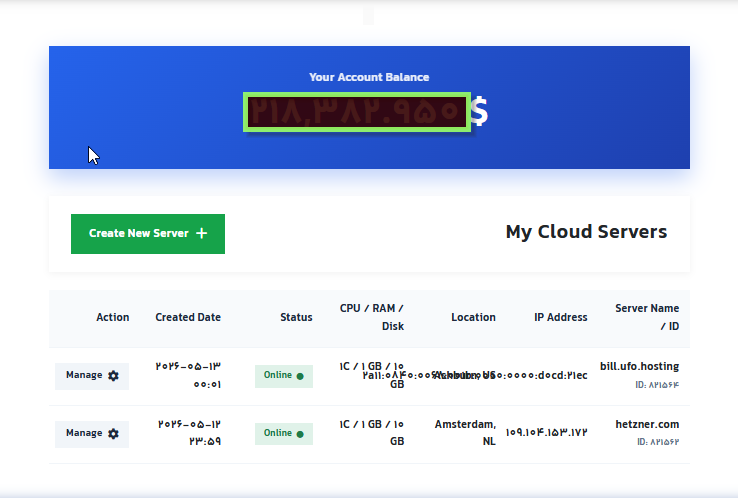The width and height of the screenshot is (738, 498).
Task: Open Manage for the hetzner.com server
Action: (x=92, y=434)
